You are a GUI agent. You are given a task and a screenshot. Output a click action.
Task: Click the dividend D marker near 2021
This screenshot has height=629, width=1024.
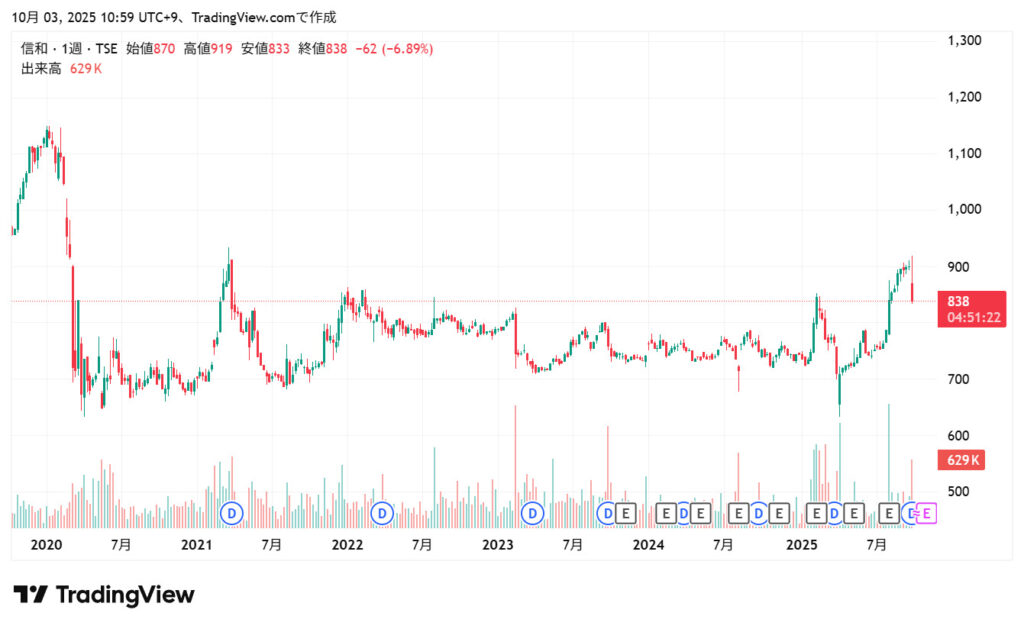pos(232,513)
